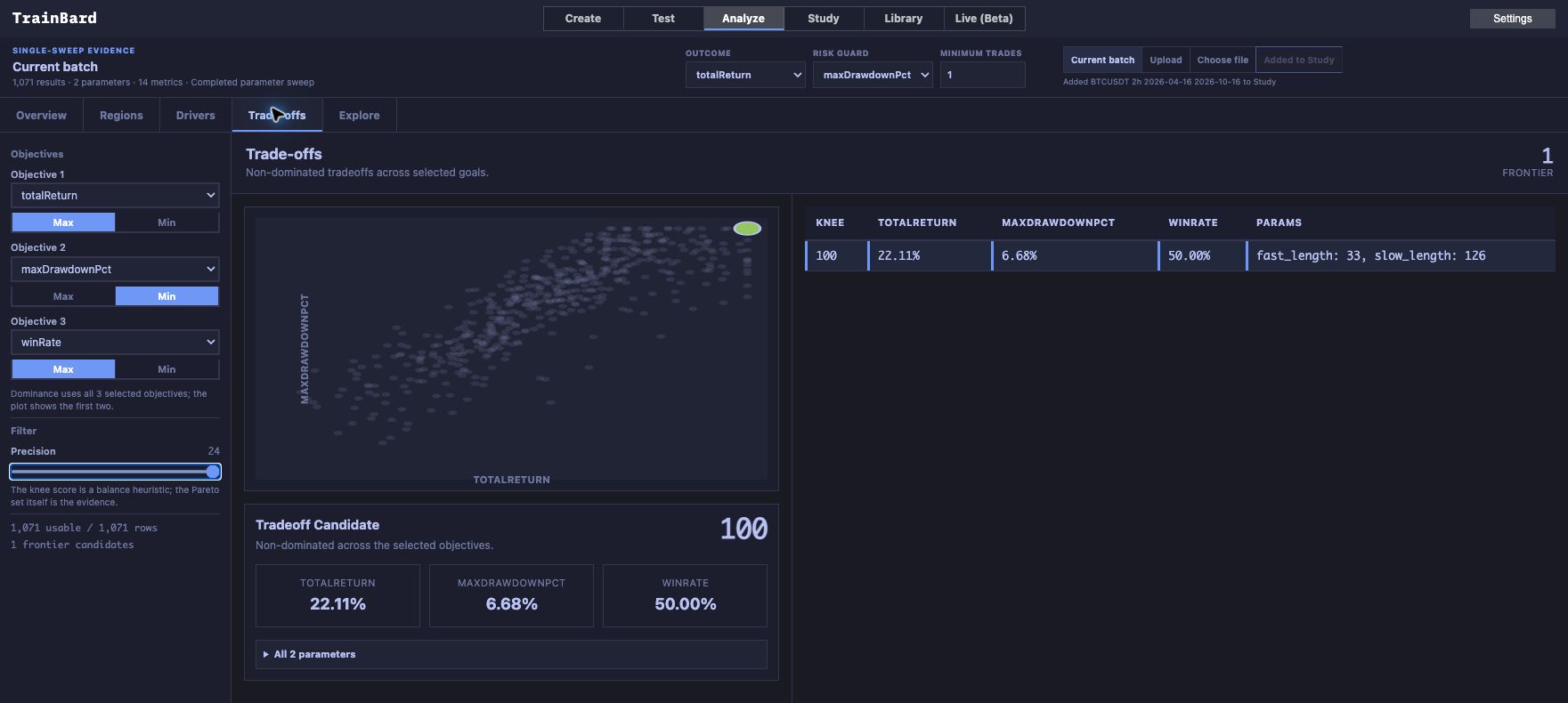Expand the All 2 parameters section
Viewport: 1568px width, 703px height.
pos(511,654)
